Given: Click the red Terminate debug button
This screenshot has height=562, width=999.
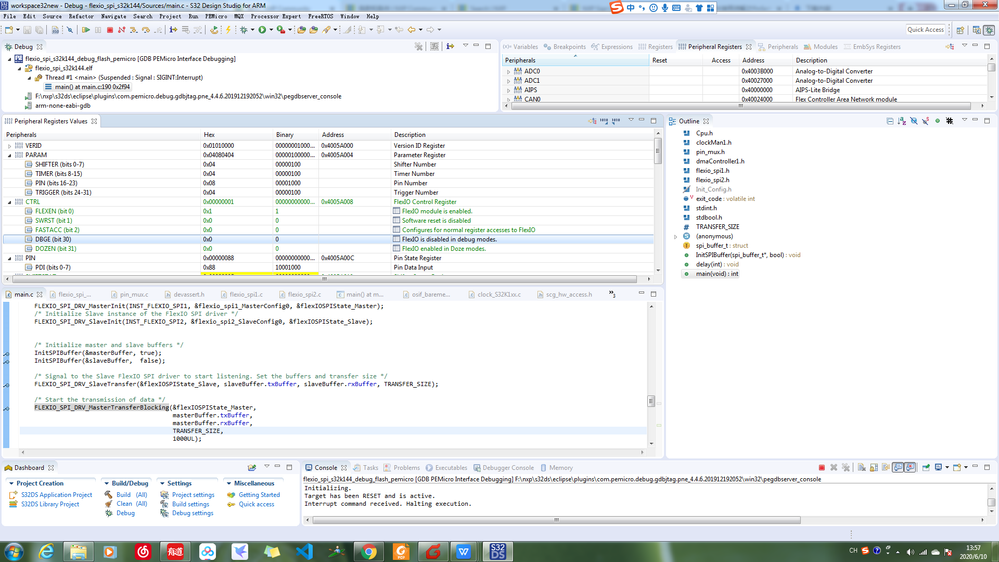Looking at the screenshot, I should coord(110,30).
